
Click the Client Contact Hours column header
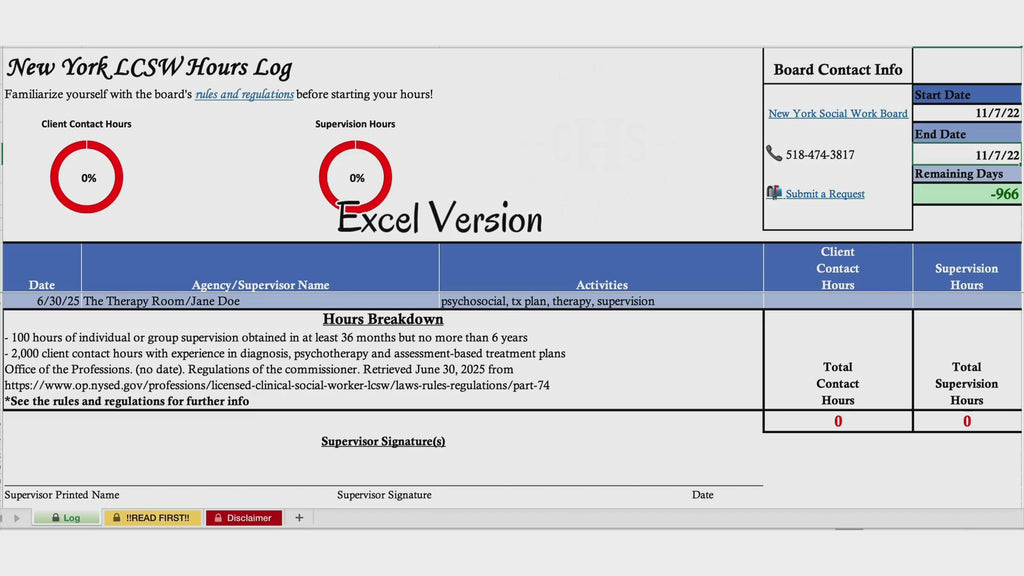pyautogui.click(x=838, y=268)
